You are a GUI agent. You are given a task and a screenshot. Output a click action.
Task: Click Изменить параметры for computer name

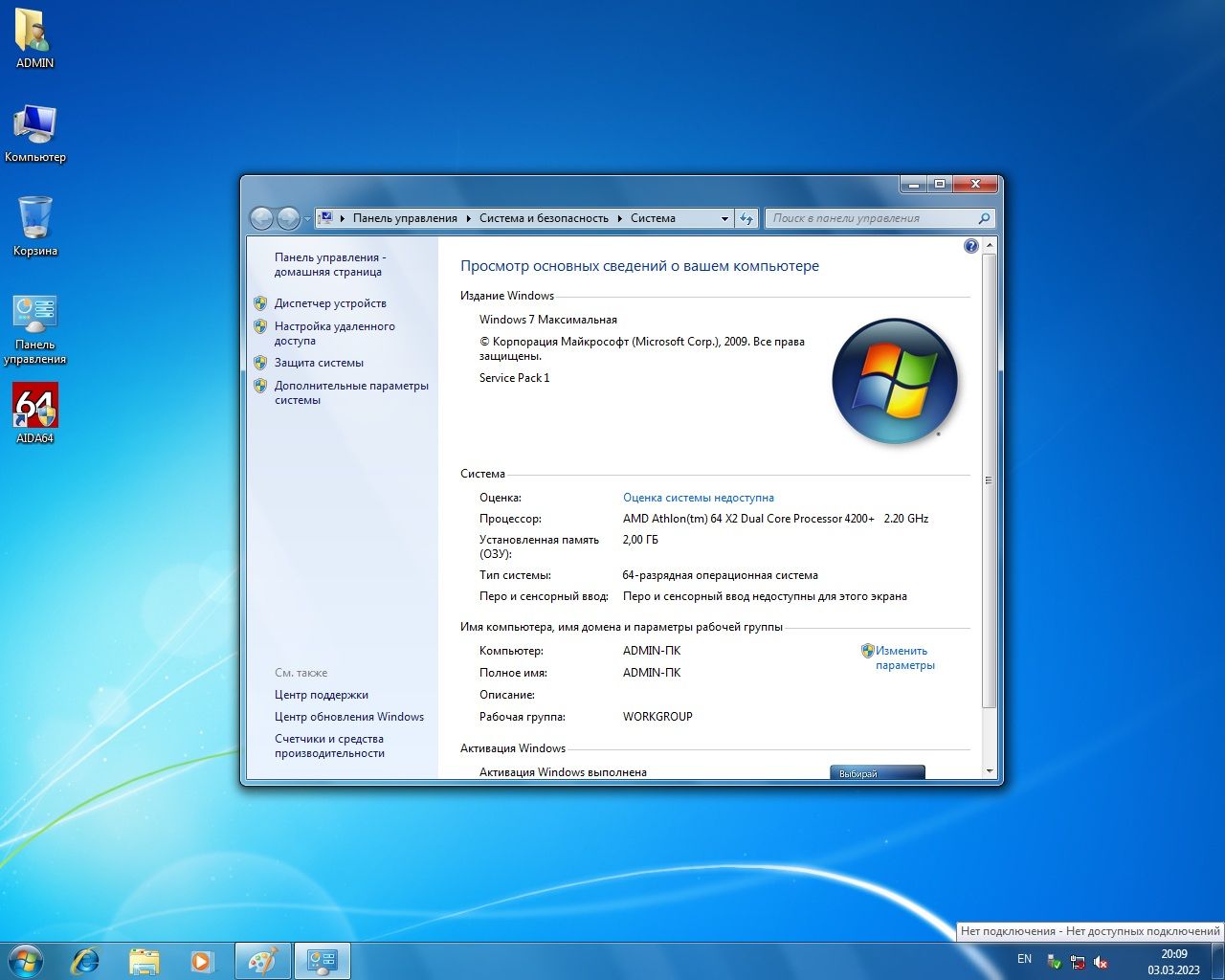tap(904, 657)
